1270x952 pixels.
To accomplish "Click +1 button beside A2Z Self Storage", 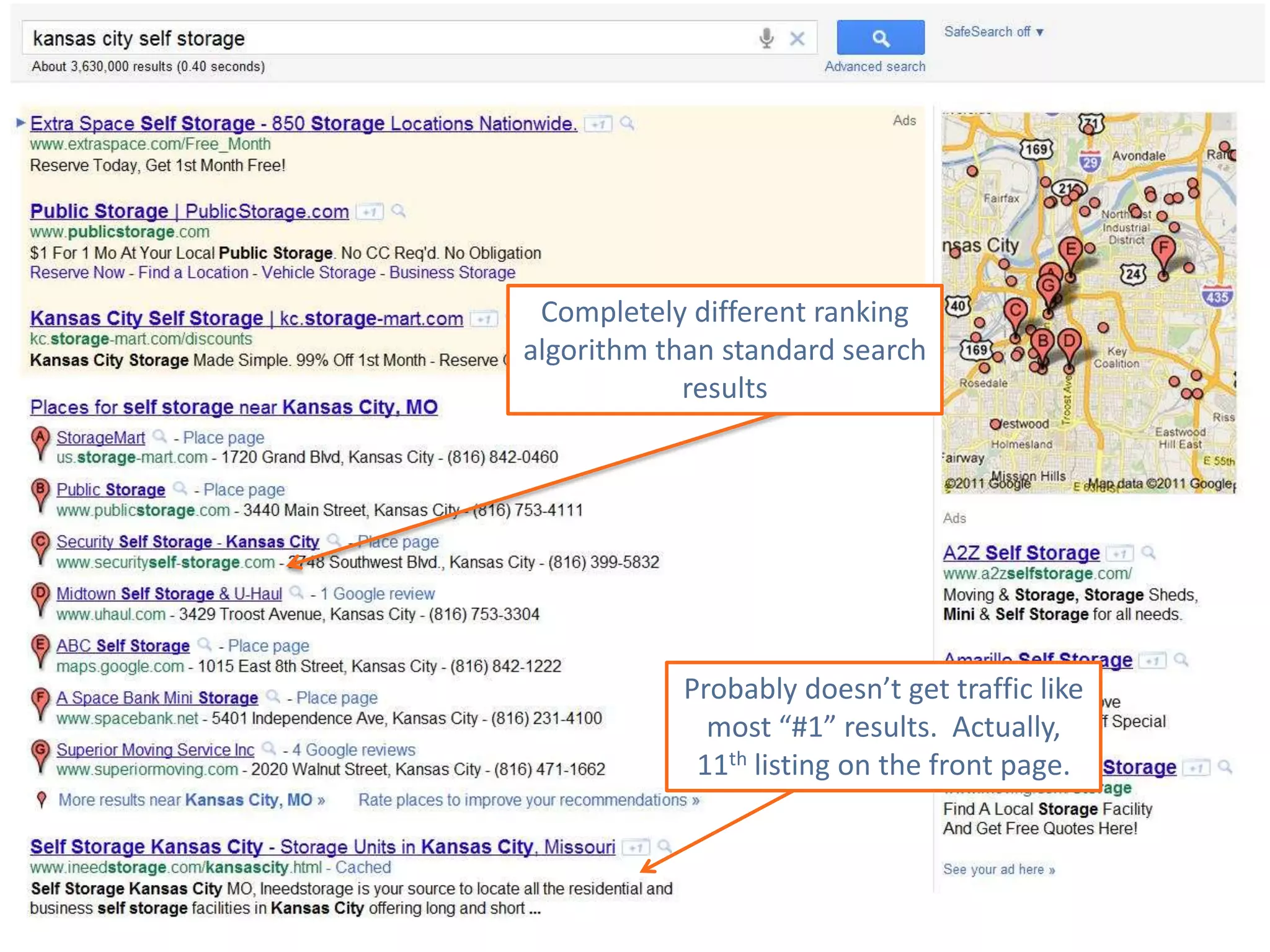I will tap(1120, 553).
